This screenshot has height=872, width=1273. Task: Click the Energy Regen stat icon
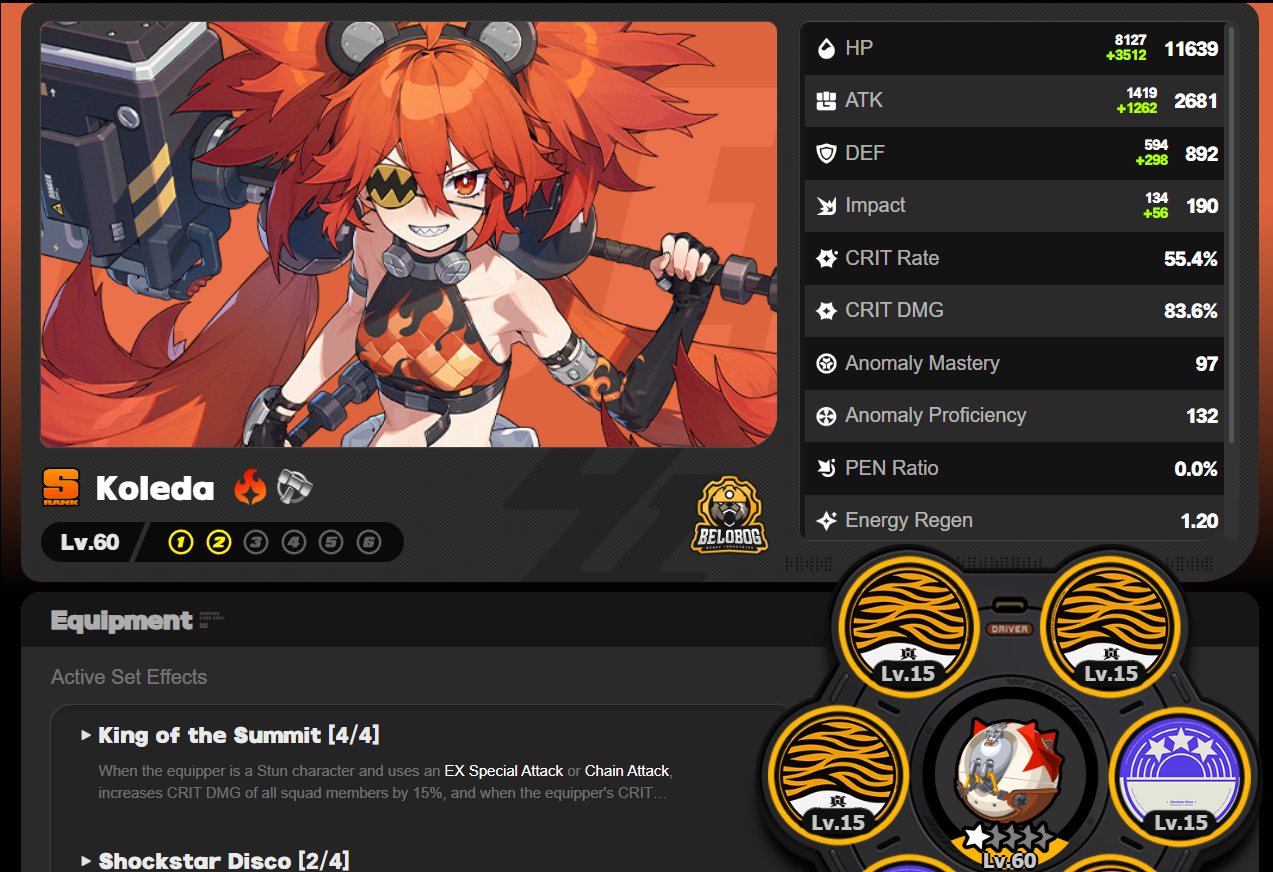(826, 521)
